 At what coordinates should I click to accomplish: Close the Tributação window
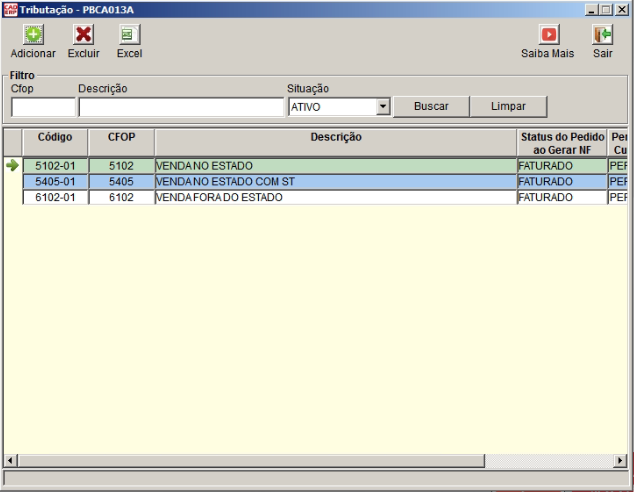point(622,10)
